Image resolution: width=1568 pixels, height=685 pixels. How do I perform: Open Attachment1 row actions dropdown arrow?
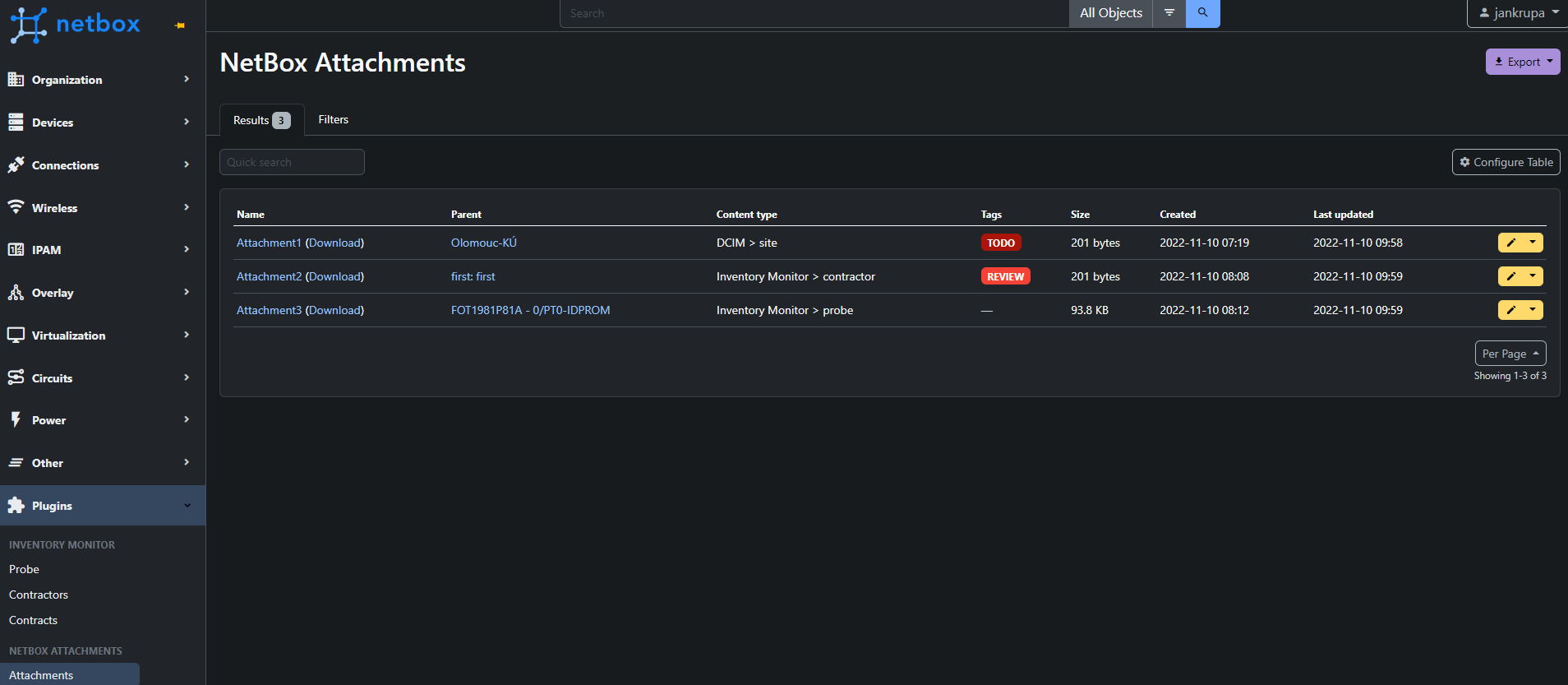click(1533, 243)
